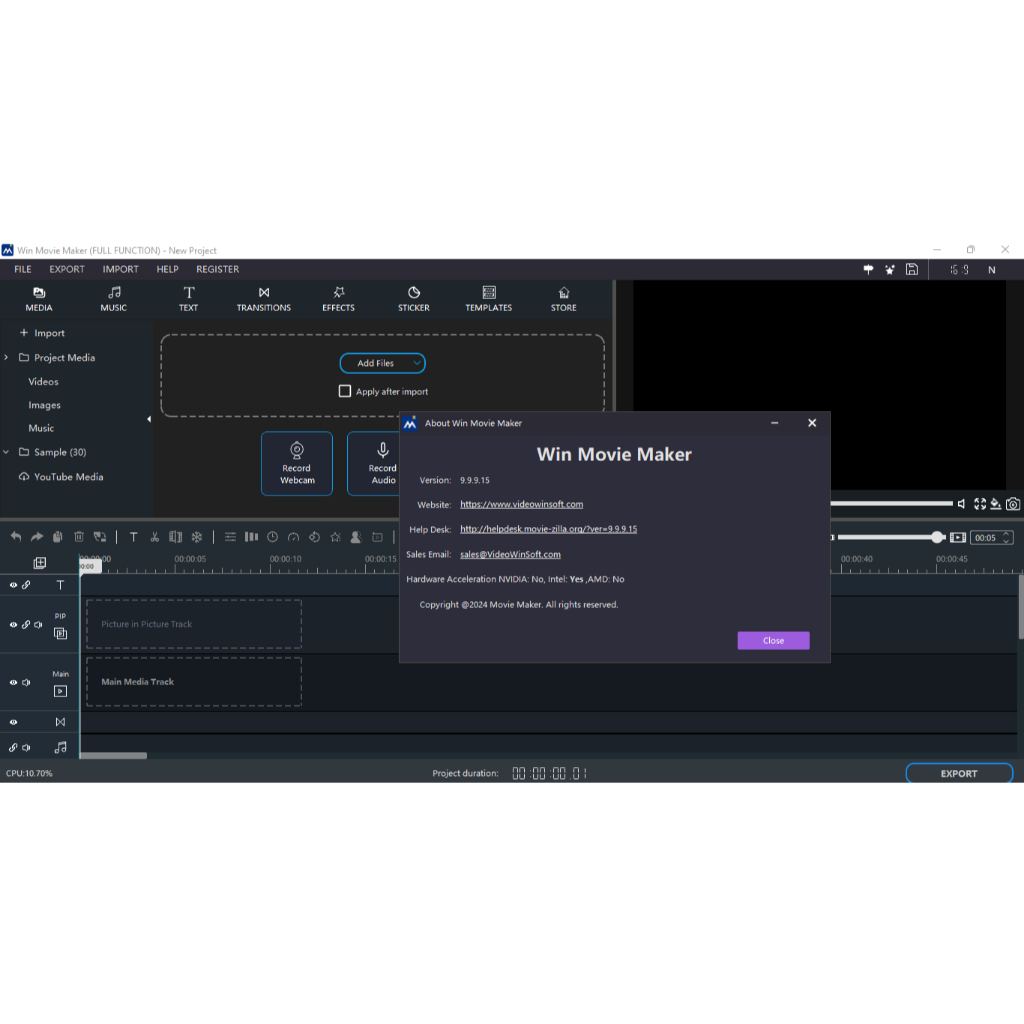Viewport: 1024px width, 1024px height.
Task: Switch to the Templates tab
Action: tap(488, 298)
